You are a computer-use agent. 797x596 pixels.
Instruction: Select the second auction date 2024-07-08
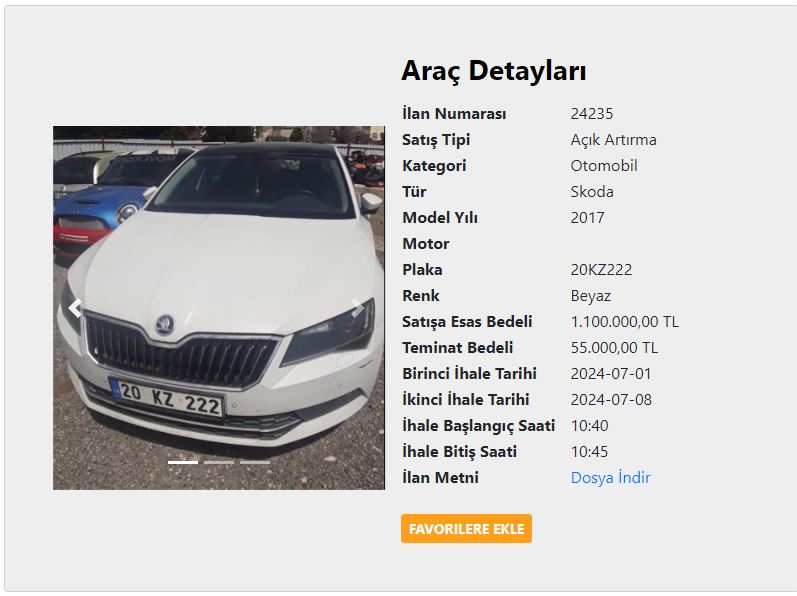tap(611, 399)
